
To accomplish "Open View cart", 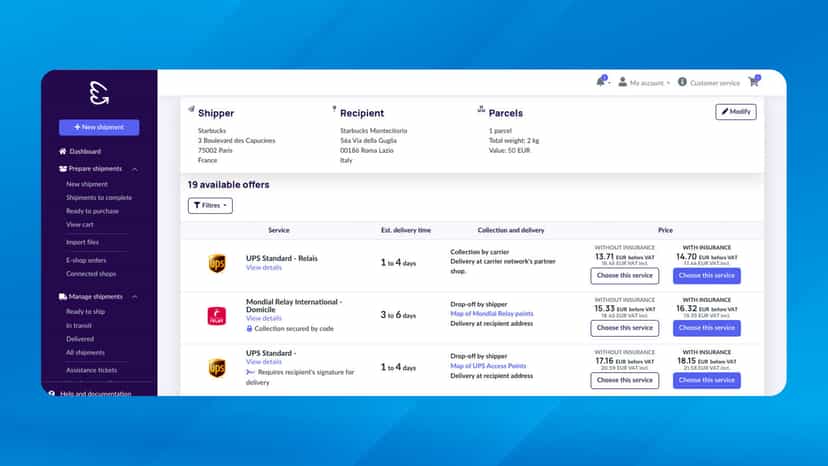I will pos(80,225).
